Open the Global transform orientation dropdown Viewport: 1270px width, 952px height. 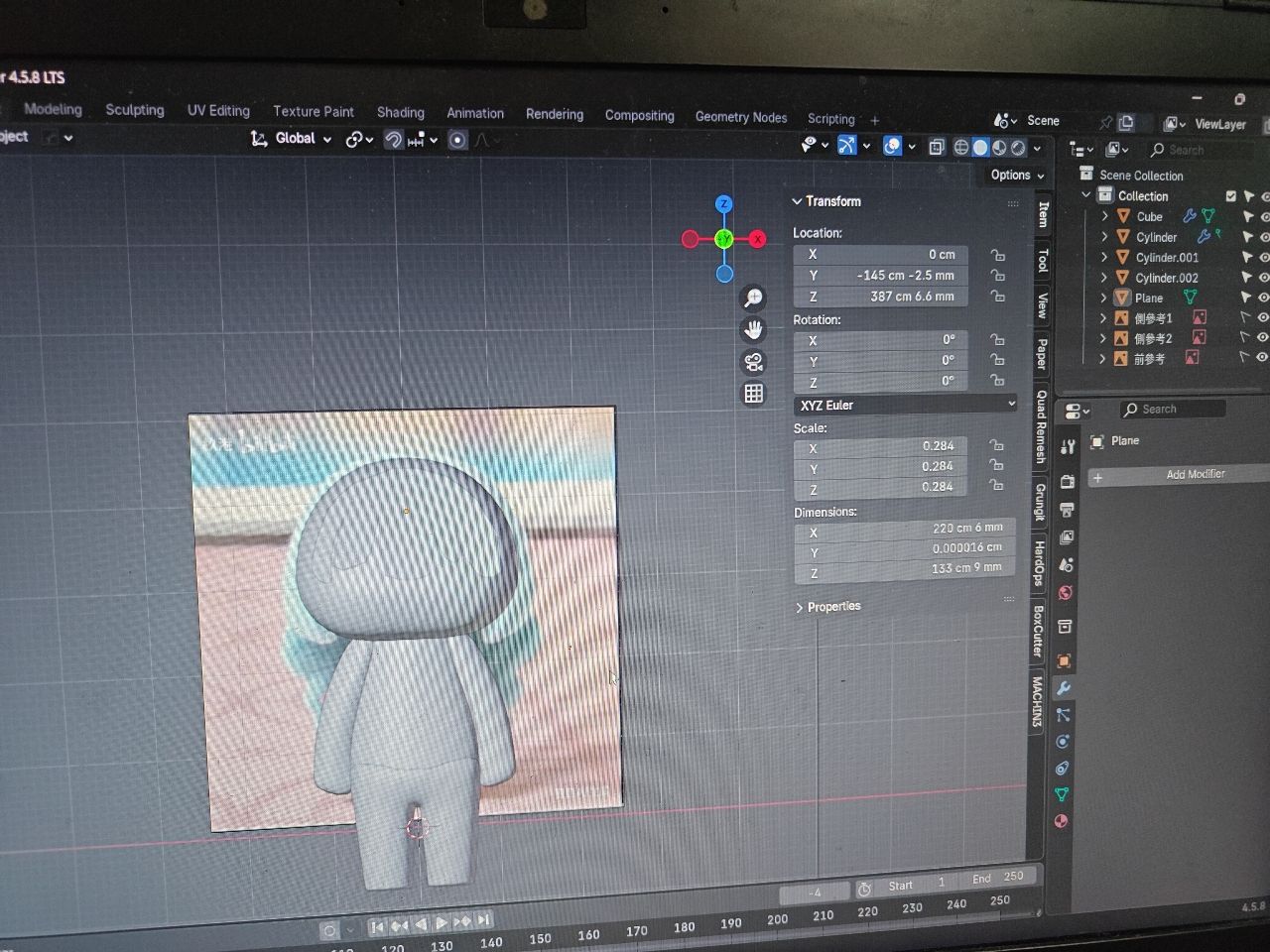pyautogui.click(x=293, y=139)
